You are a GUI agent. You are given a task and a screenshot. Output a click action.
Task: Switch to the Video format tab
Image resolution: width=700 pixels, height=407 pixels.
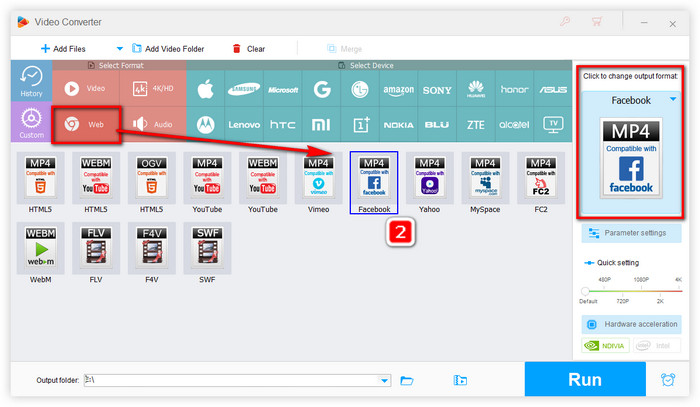click(86, 88)
